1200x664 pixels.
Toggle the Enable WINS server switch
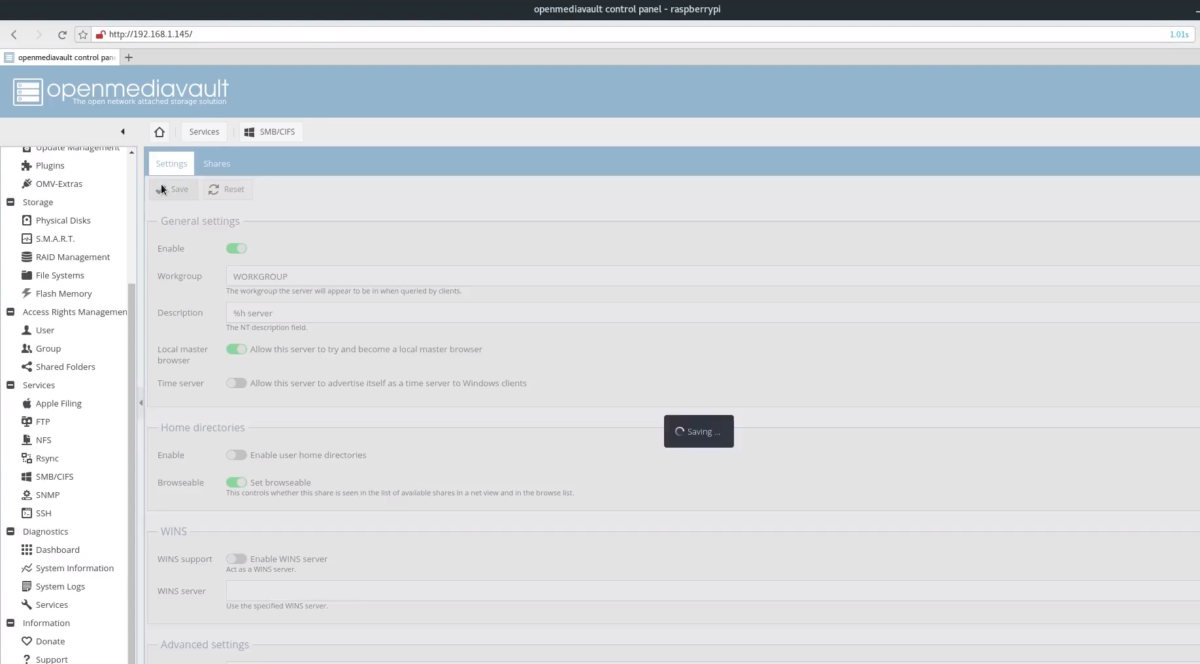point(236,559)
